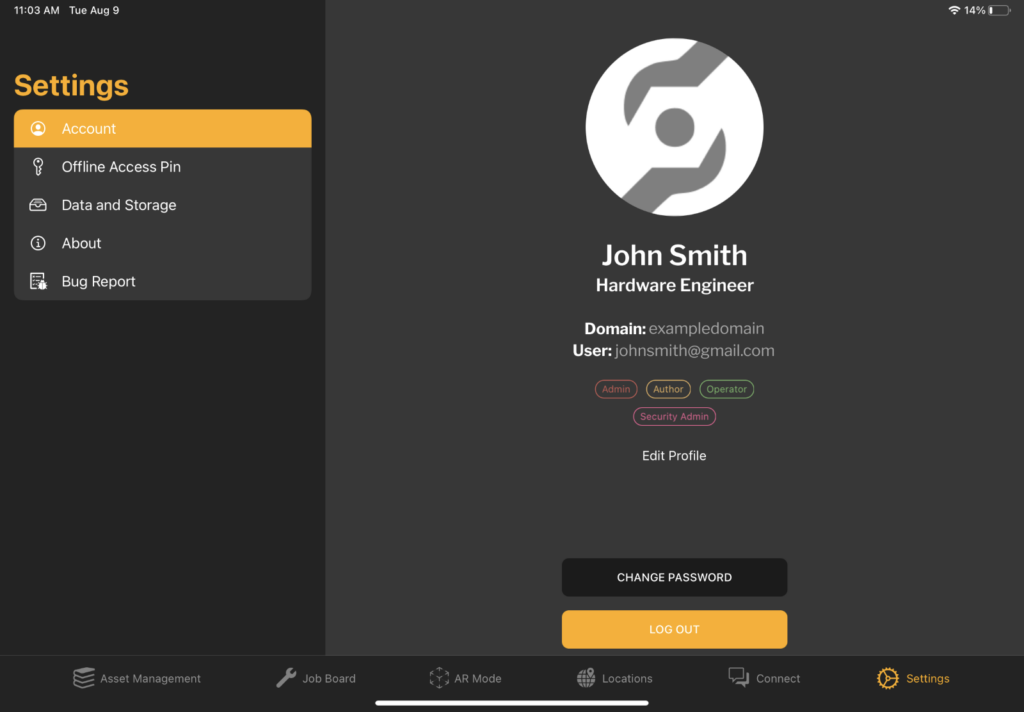Click the 11:03 AM clock text
This screenshot has height=712, width=1024.
pos(37,10)
